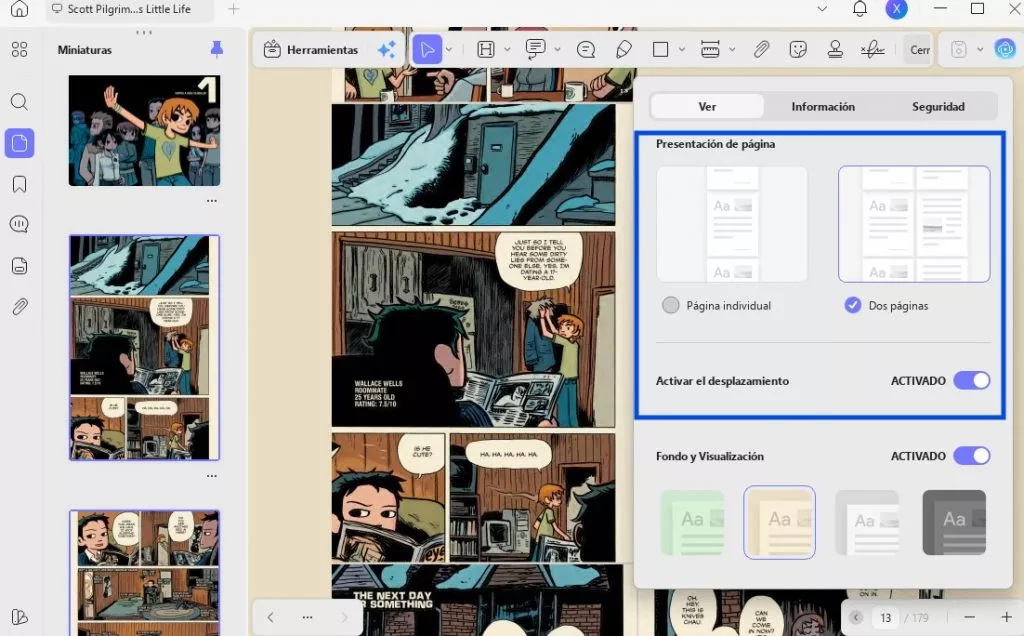Expand the rectangle shape dropdown arrow
Image resolution: width=1024 pixels, height=636 pixels.
point(681,50)
